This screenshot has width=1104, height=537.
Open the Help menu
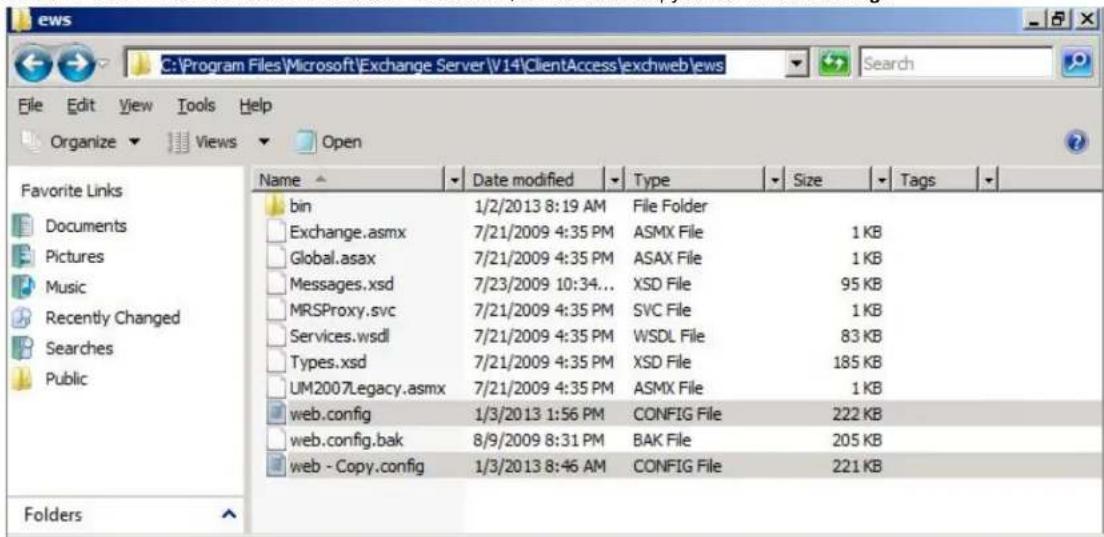click(x=256, y=106)
